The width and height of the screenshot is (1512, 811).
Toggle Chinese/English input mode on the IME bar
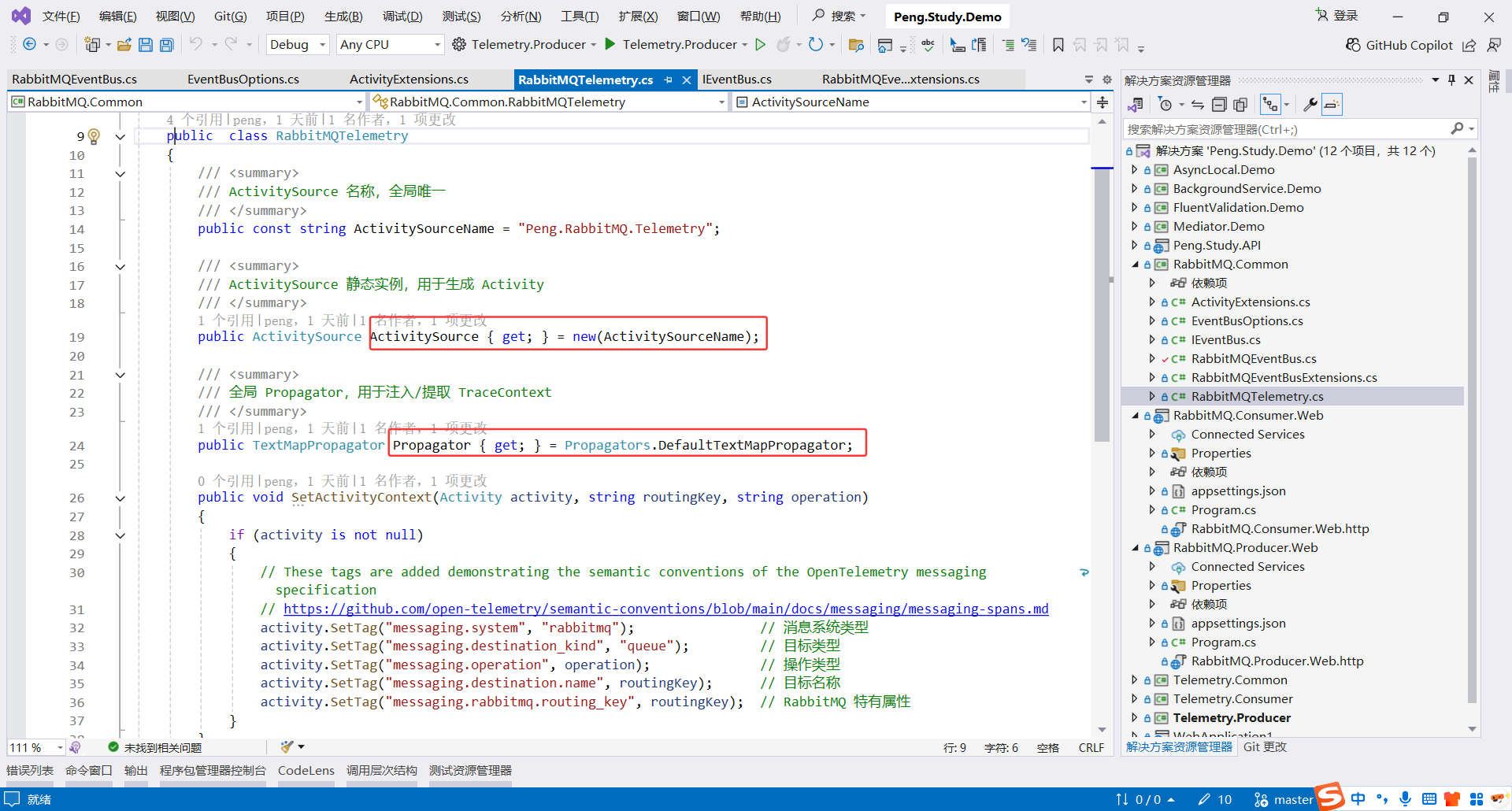click(1358, 799)
